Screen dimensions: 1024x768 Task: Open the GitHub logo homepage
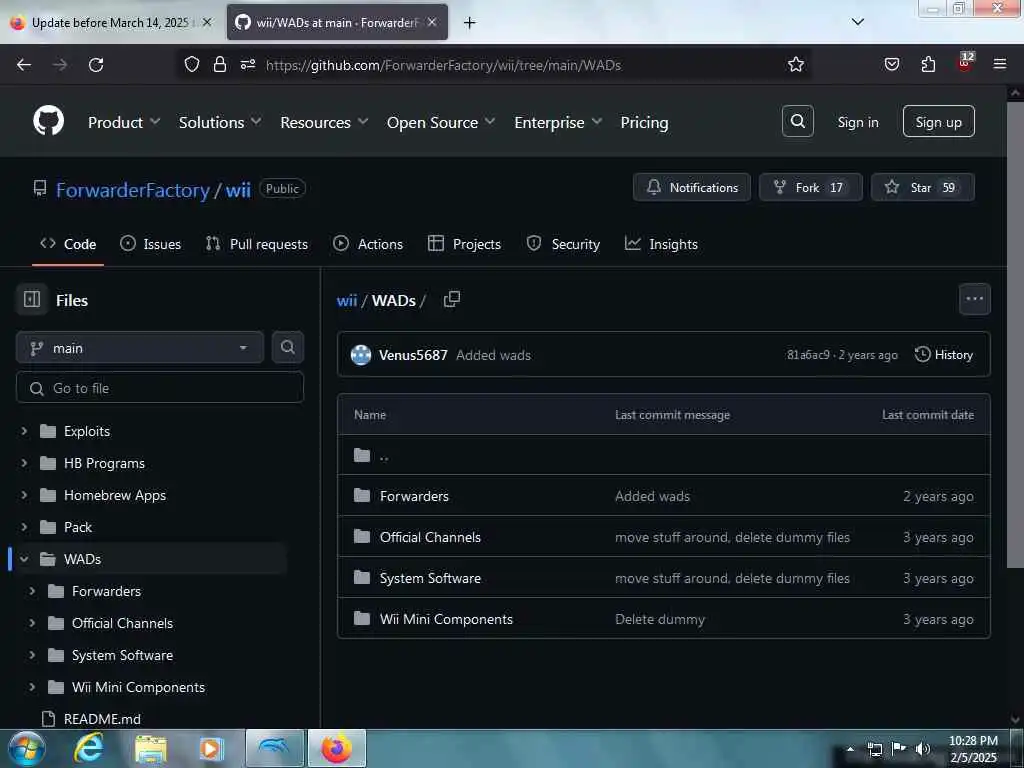point(48,121)
